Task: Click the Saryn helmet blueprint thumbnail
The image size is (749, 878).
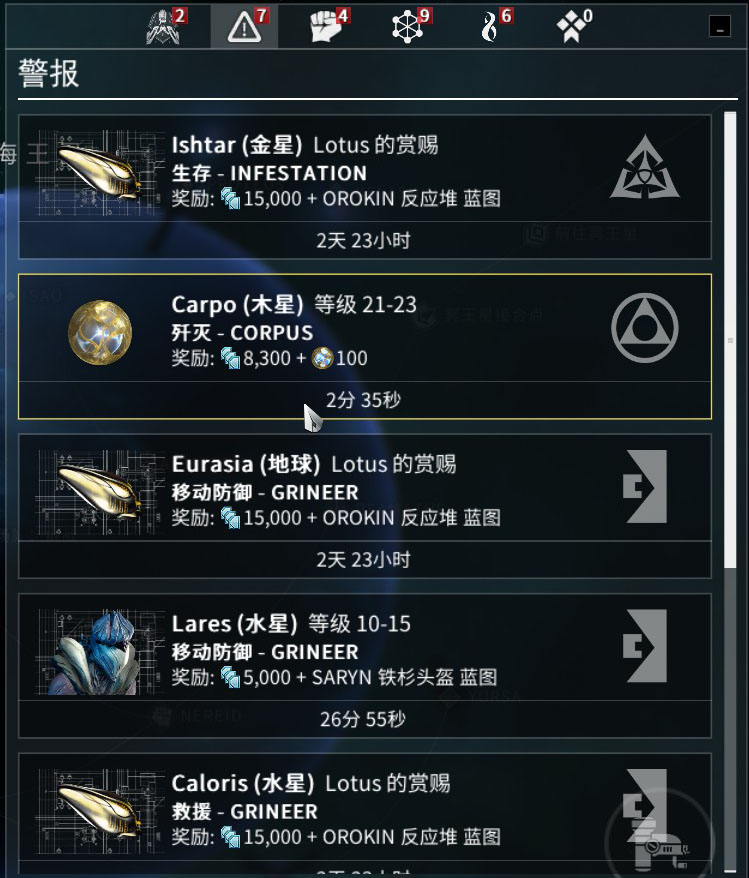Action: (x=96, y=652)
